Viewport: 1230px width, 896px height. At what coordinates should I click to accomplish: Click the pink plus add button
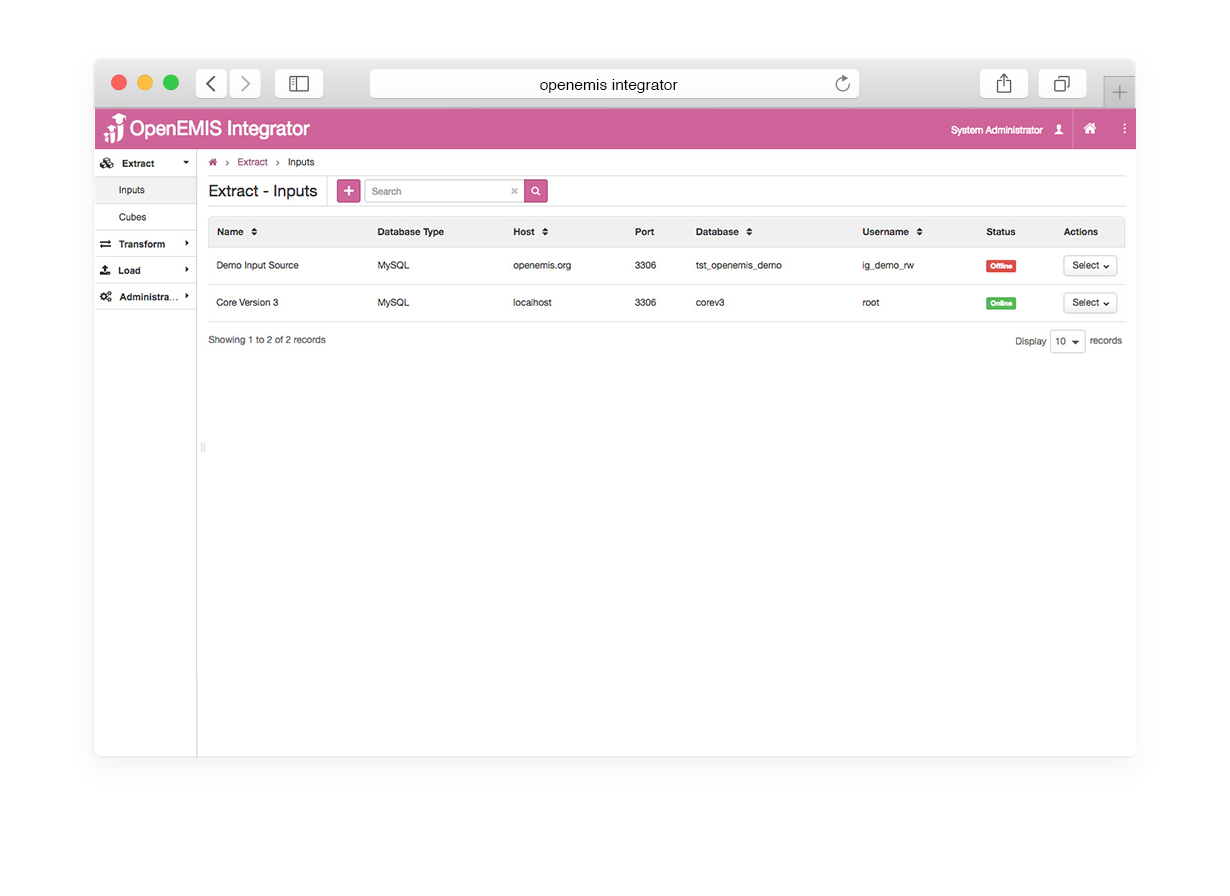tap(348, 191)
